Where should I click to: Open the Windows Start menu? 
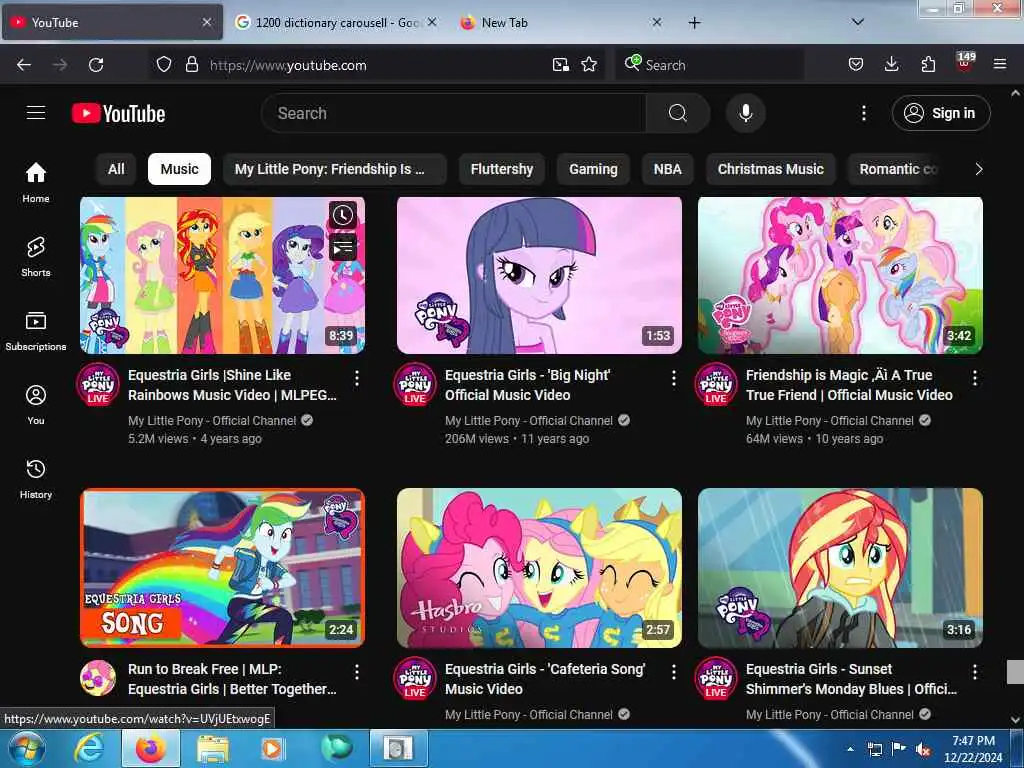point(27,748)
